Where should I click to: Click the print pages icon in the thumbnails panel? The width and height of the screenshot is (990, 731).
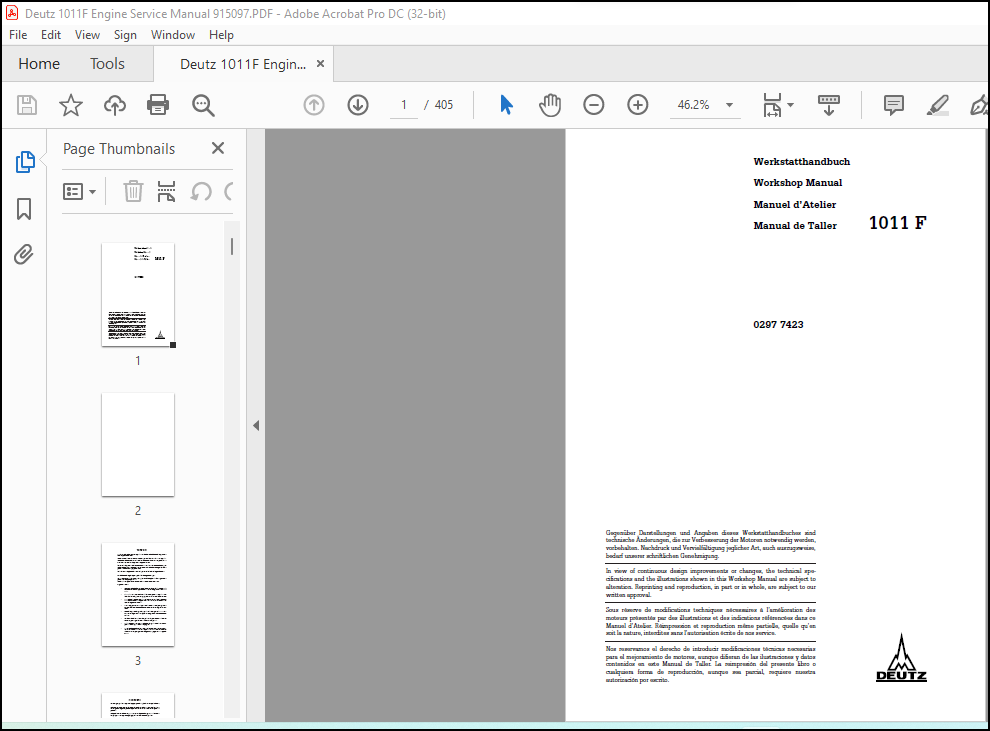(166, 191)
